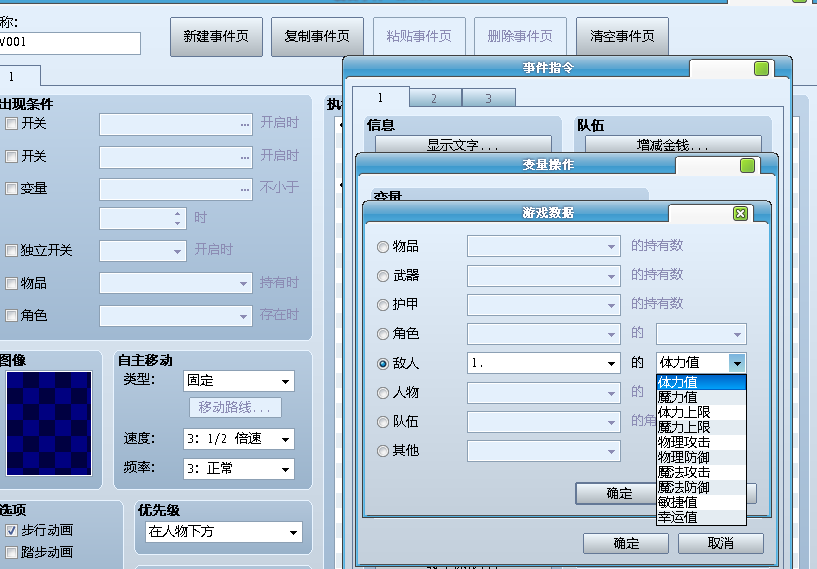
Task: Choose 魔法攻击 from the list
Action: tap(701, 473)
